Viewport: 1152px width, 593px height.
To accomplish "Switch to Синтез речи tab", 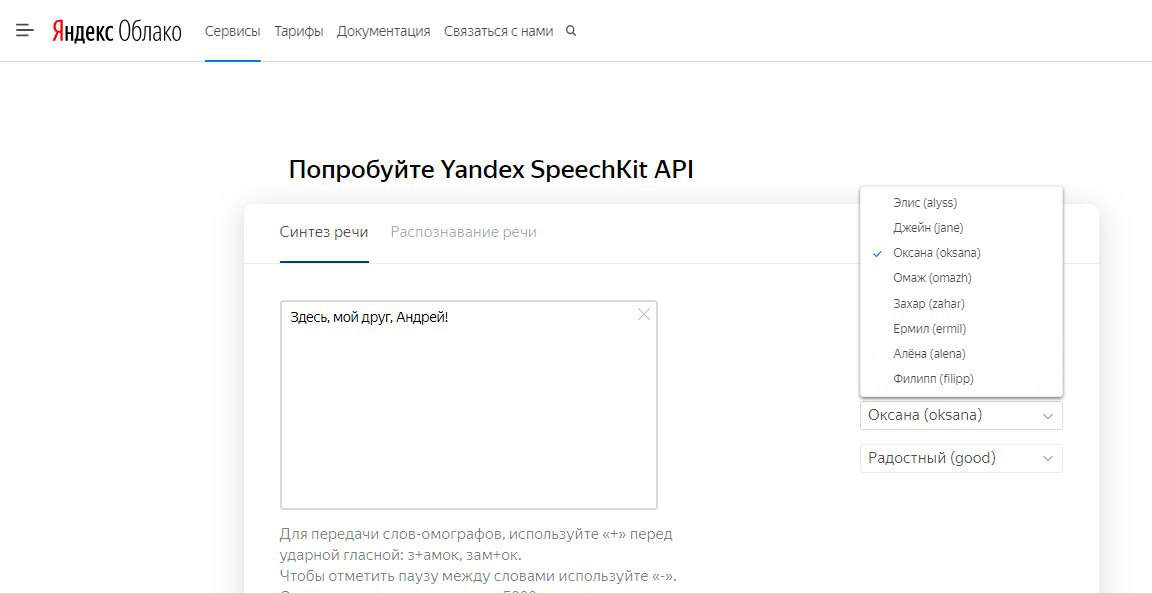I will (x=324, y=232).
